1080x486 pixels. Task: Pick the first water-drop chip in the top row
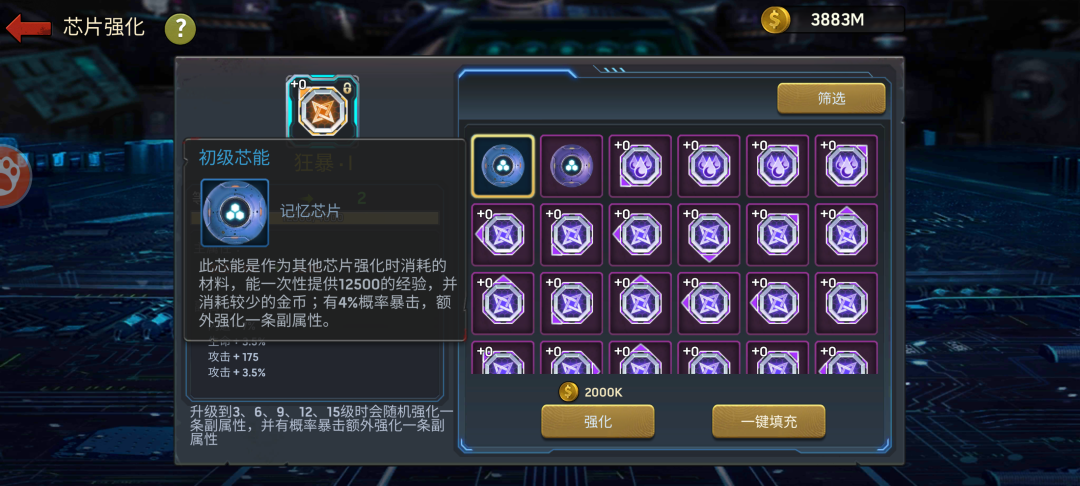641,166
